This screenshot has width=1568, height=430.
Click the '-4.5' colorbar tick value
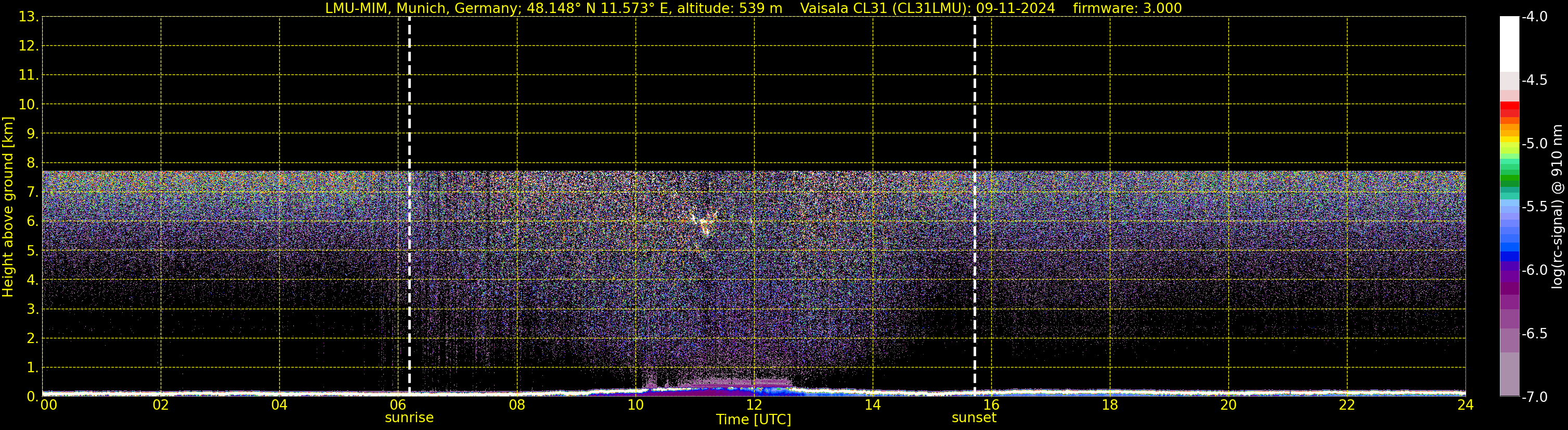1534,80
